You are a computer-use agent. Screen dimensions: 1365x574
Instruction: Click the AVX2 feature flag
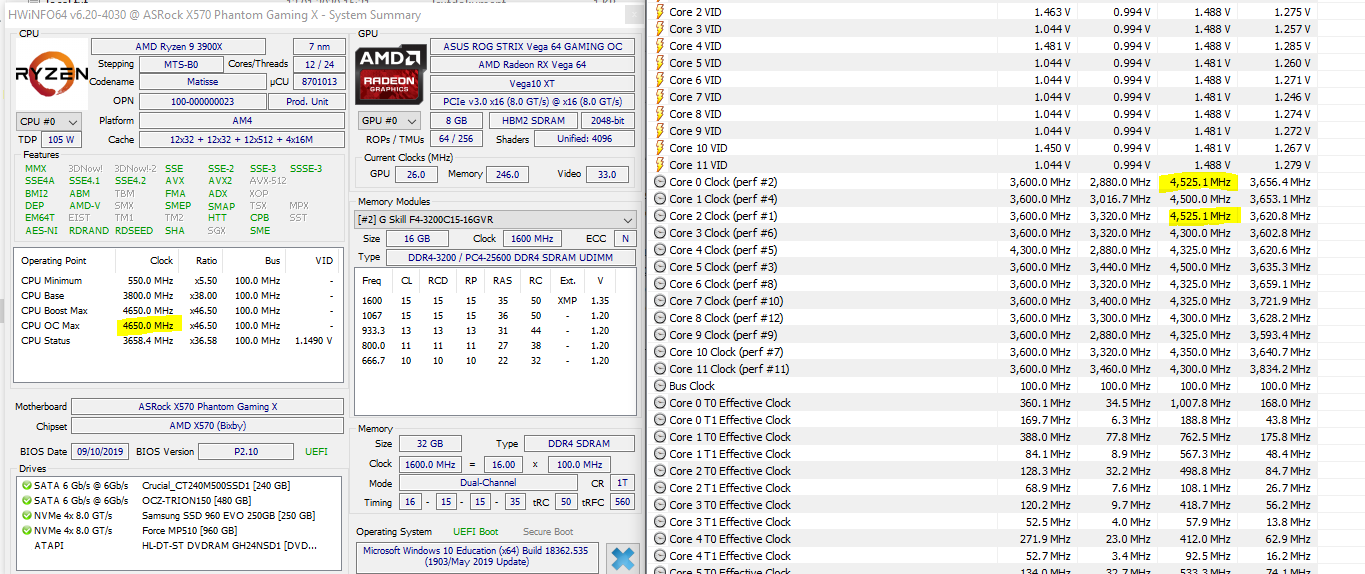click(220, 181)
